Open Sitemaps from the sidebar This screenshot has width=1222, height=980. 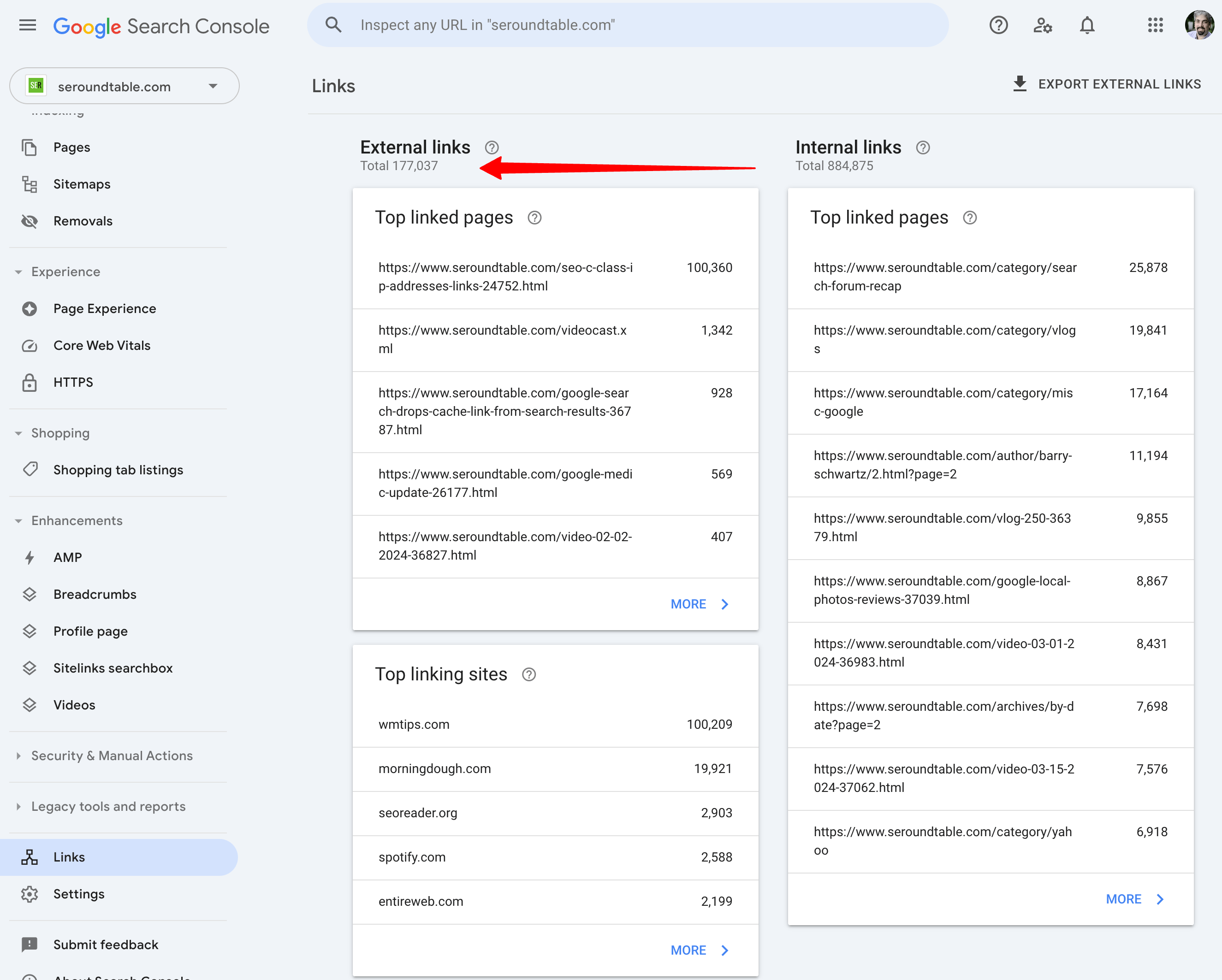click(x=82, y=183)
